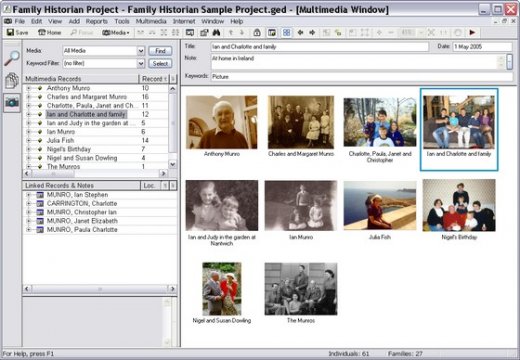Select Ian Munro in the records list
This screenshot has height=360, width=520.
[x=61, y=132]
